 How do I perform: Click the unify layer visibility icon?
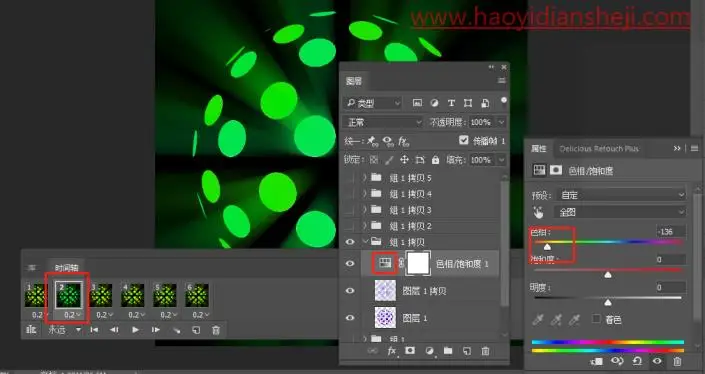(388, 142)
